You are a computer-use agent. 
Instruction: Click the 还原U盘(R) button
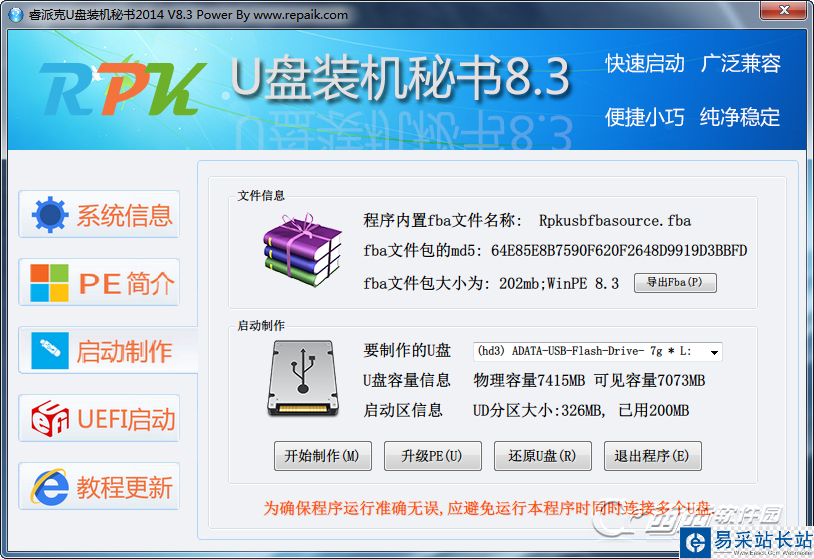(542, 456)
